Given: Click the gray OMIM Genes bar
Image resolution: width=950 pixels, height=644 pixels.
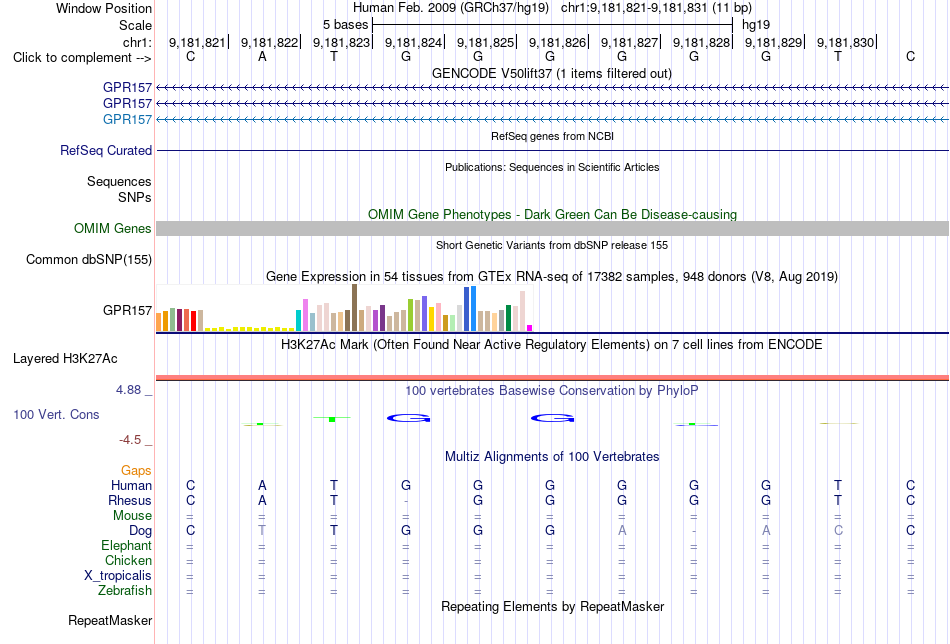Looking at the screenshot, I should [552, 228].
